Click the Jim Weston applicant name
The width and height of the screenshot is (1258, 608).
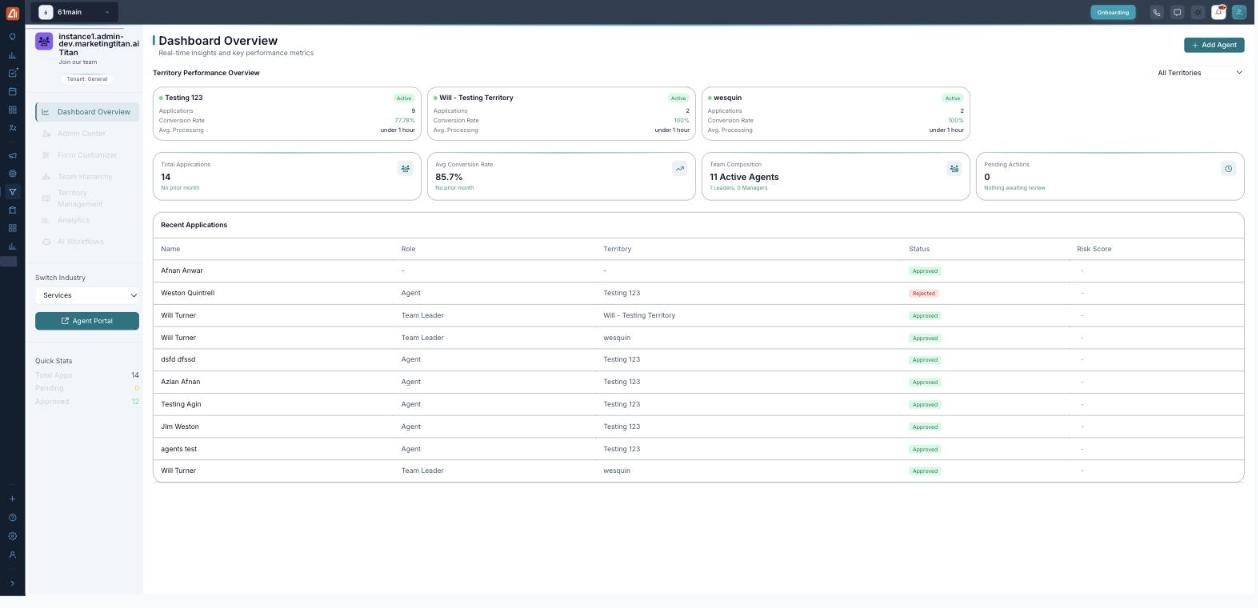[180, 426]
